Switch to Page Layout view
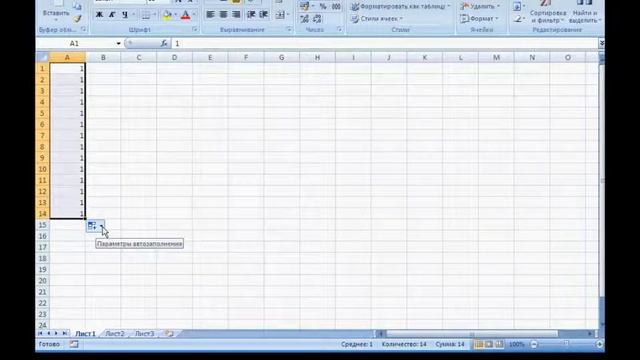This screenshot has height=360, width=640. [x=489, y=344]
